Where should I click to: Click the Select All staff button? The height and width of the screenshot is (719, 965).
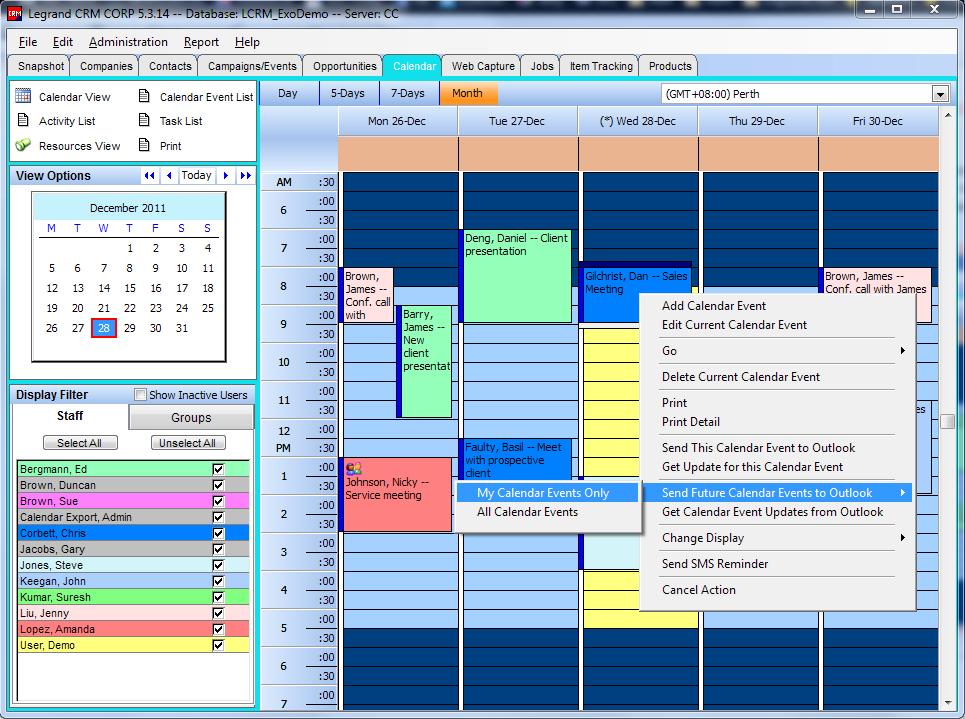(80, 443)
